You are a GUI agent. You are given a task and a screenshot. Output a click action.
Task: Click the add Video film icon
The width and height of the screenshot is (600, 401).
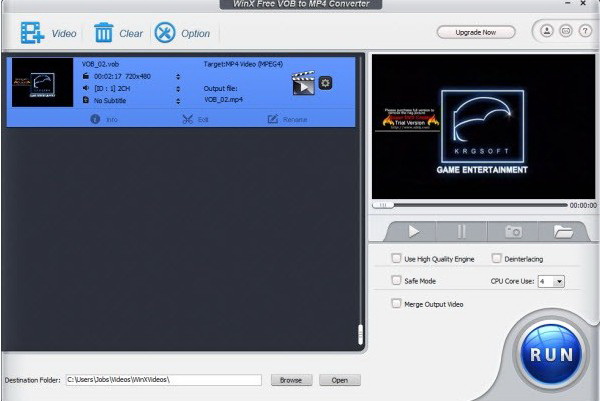[x=32, y=33]
